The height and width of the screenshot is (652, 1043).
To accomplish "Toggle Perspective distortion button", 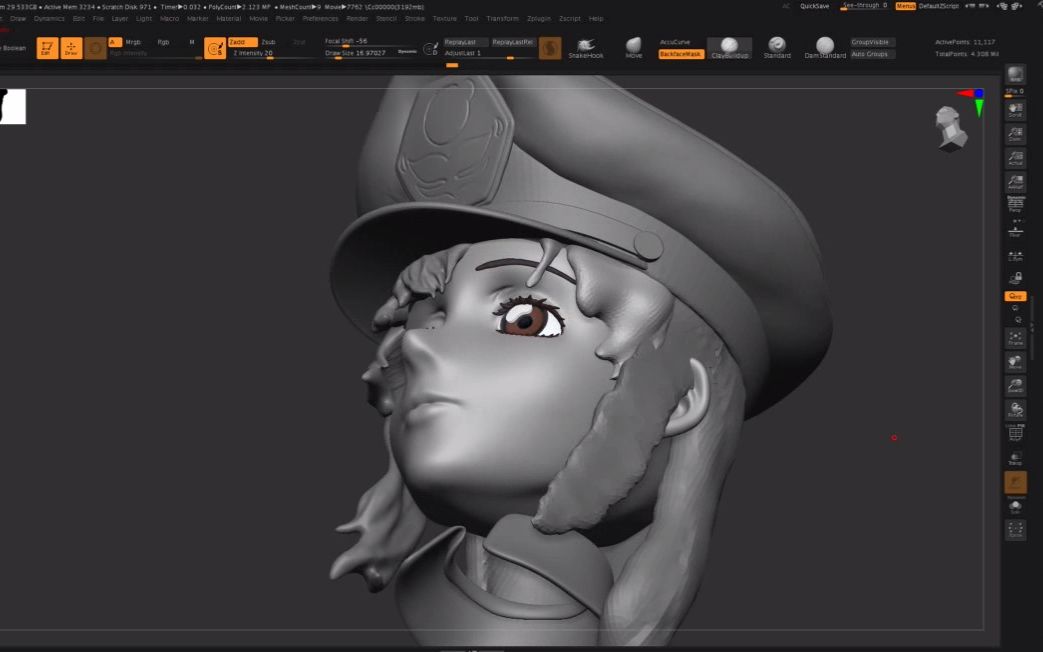I will [x=1015, y=202].
